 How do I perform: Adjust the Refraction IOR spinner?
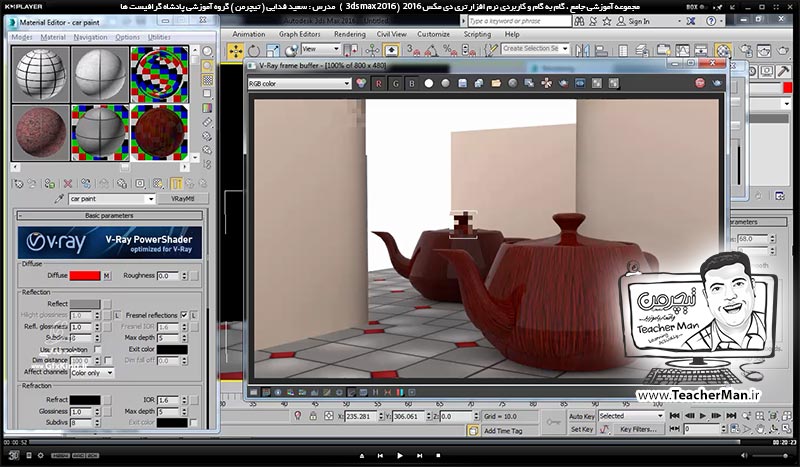(x=184, y=400)
